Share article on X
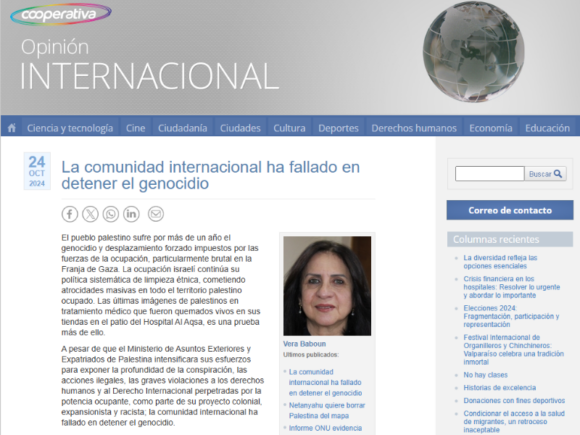The width and height of the screenshot is (580, 435). (90, 214)
